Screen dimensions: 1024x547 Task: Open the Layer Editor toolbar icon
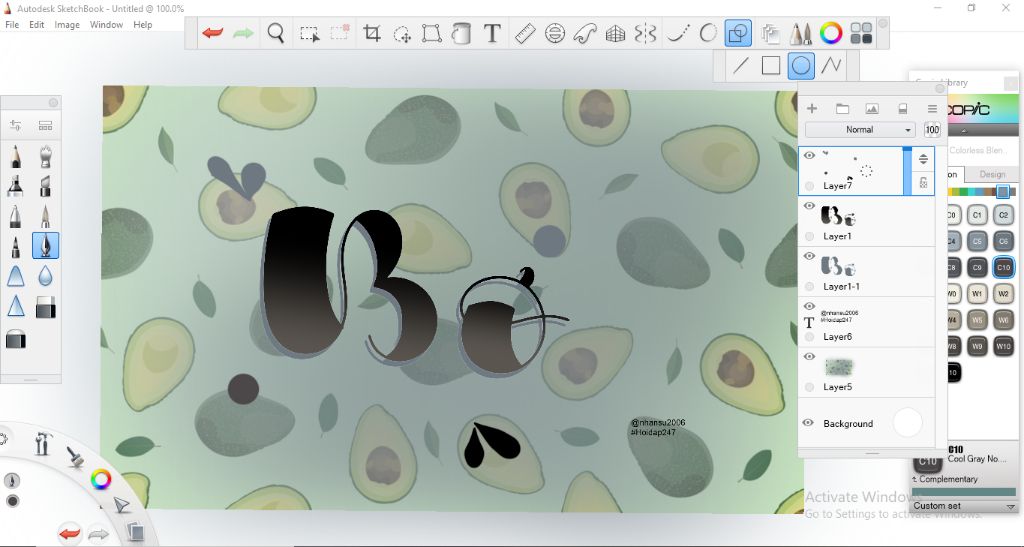(x=771, y=33)
